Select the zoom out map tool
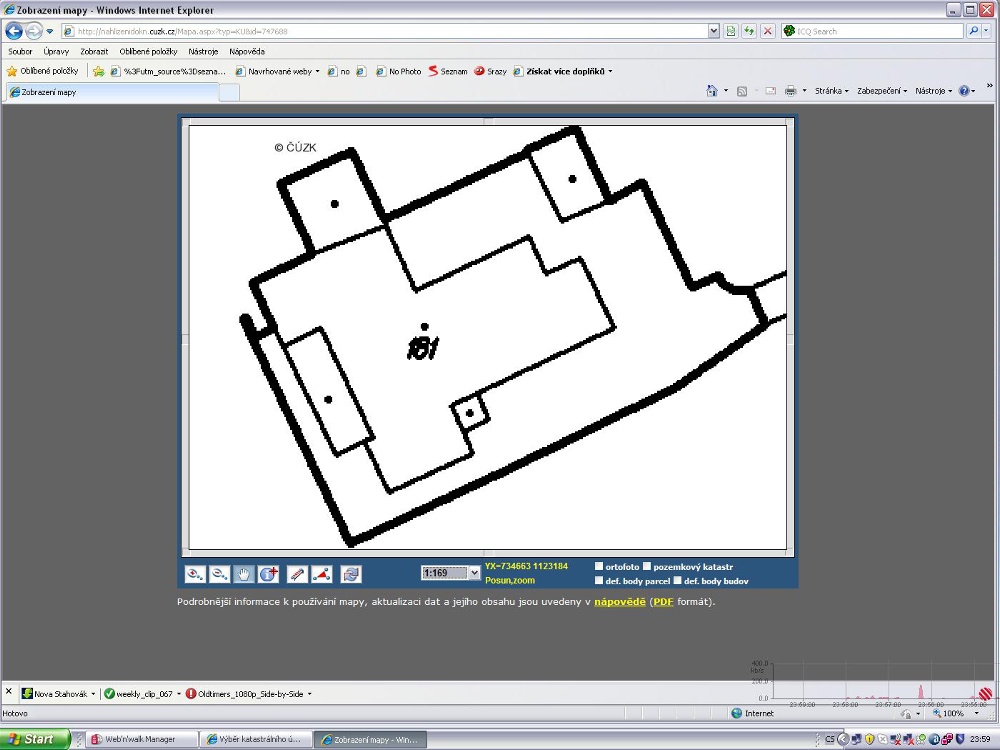Image resolution: width=1000 pixels, height=750 pixels. 219,574
